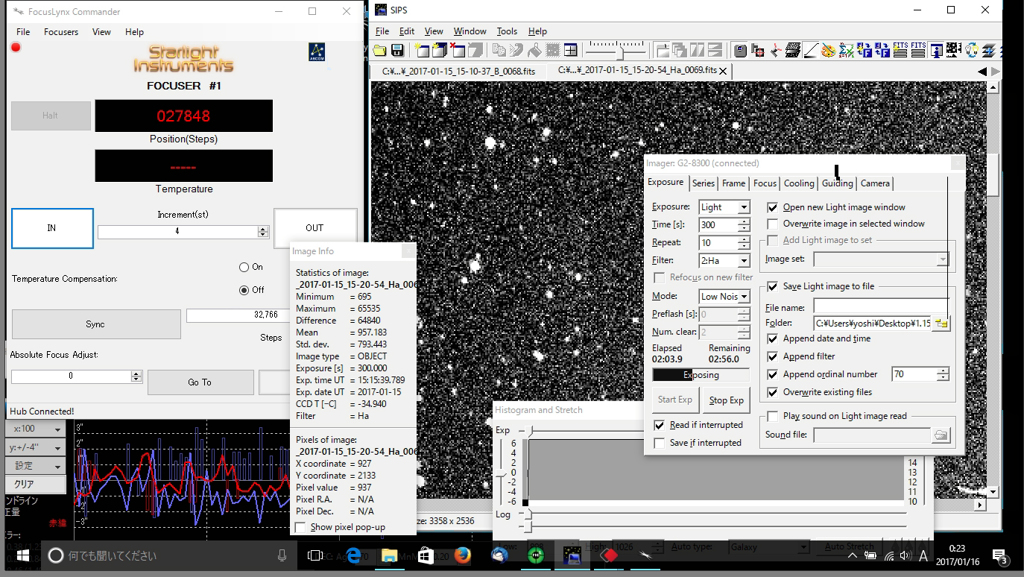Screen dimensions: 1024x577
Task: Click the image info toolbar icon
Action: 936,50
